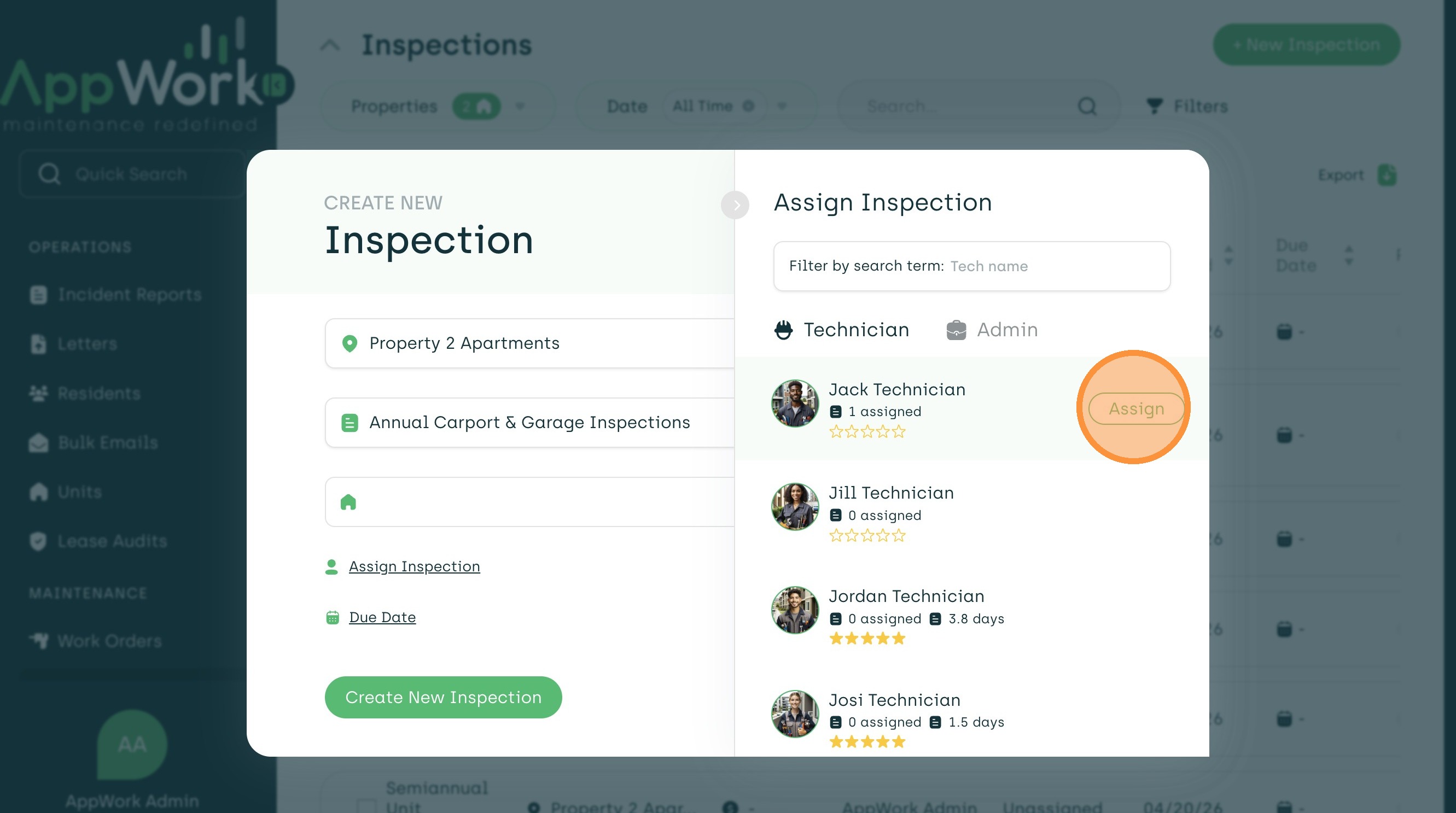The height and width of the screenshot is (813, 1456).
Task: Click Jill Technician's avatar photo
Action: pos(795,507)
